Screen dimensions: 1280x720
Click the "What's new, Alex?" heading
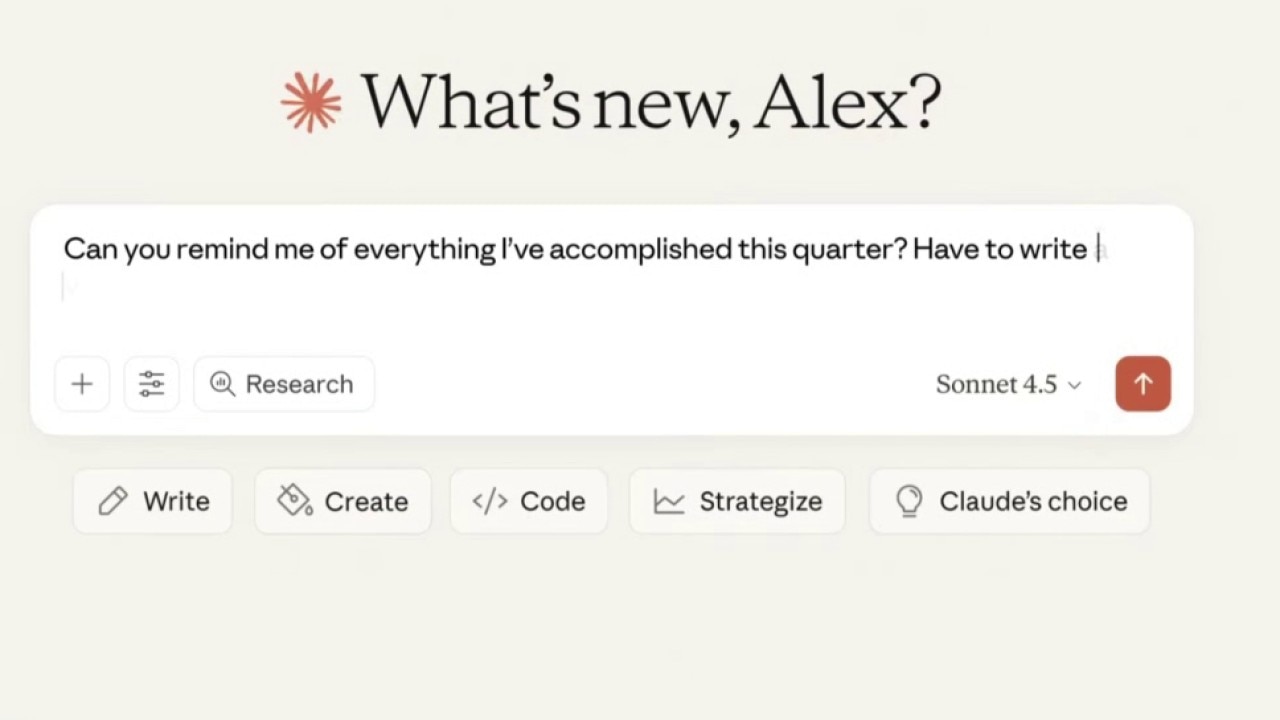click(x=650, y=102)
